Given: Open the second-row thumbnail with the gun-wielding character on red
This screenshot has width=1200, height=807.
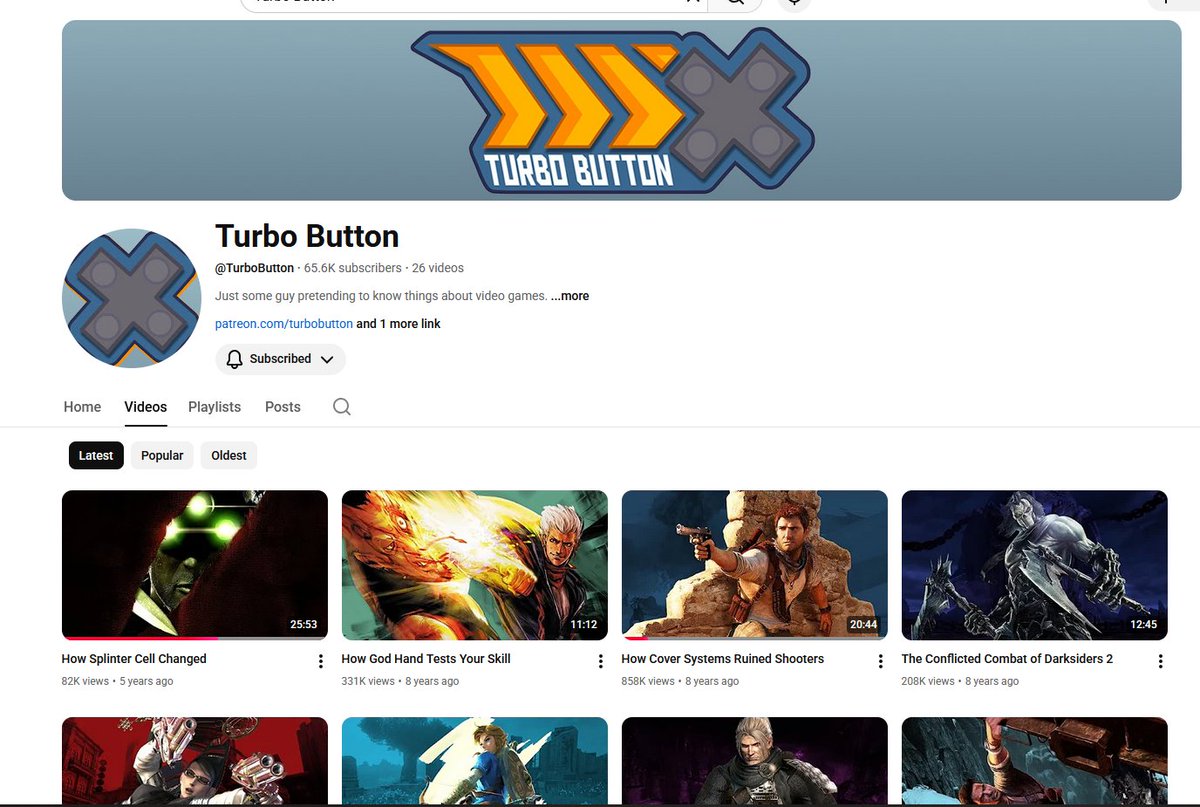Looking at the screenshot, I should coord(195,760).
